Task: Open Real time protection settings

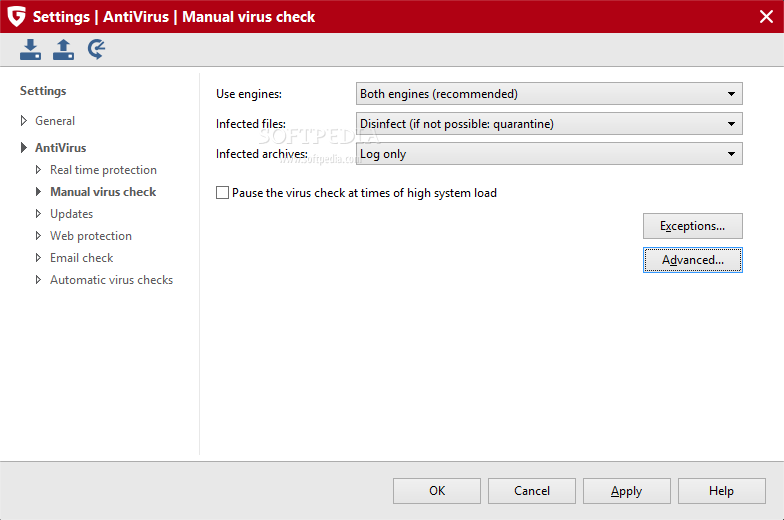Action: click(104, 170)
